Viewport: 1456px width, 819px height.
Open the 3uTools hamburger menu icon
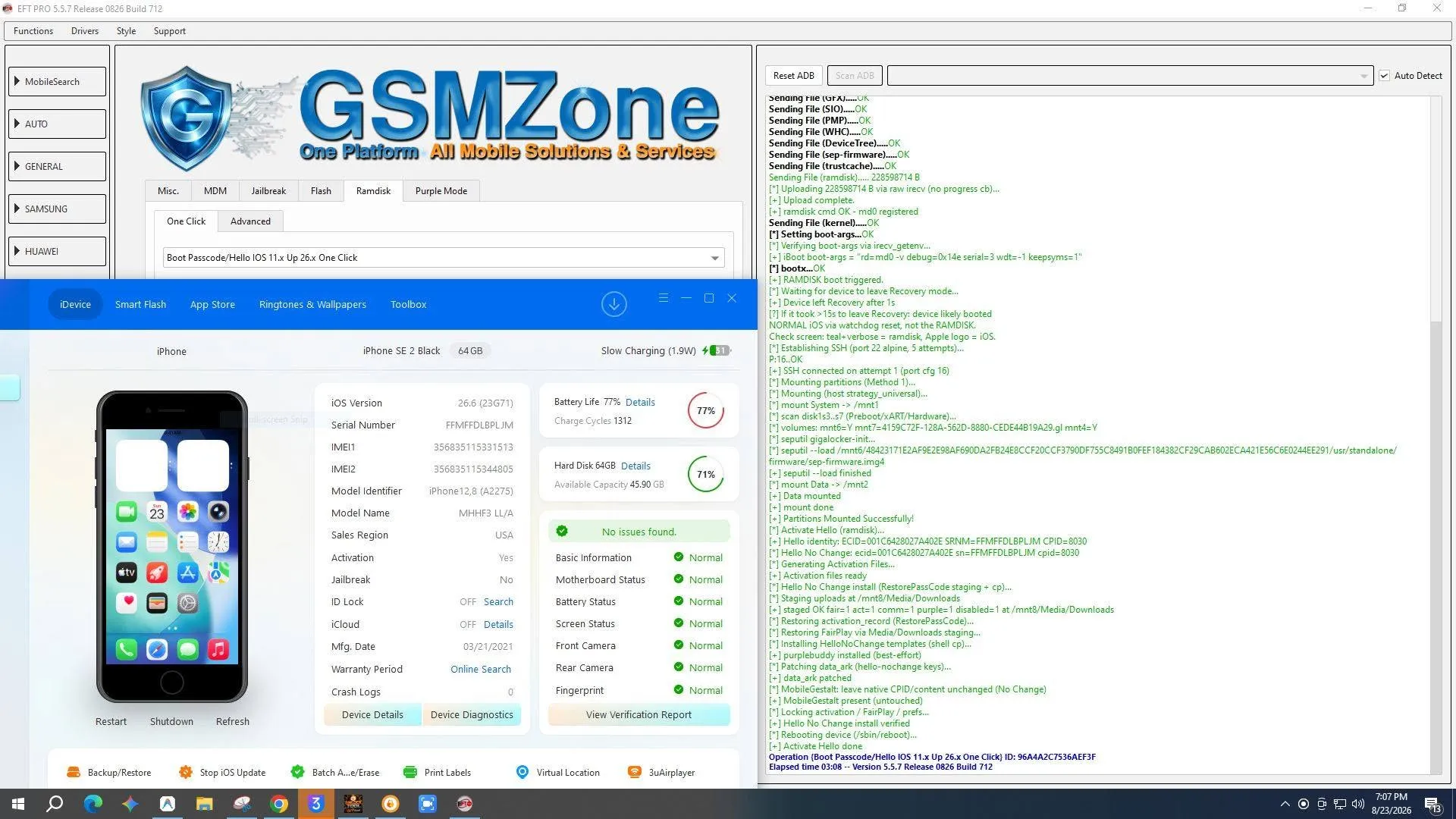(x=664, y=298)
